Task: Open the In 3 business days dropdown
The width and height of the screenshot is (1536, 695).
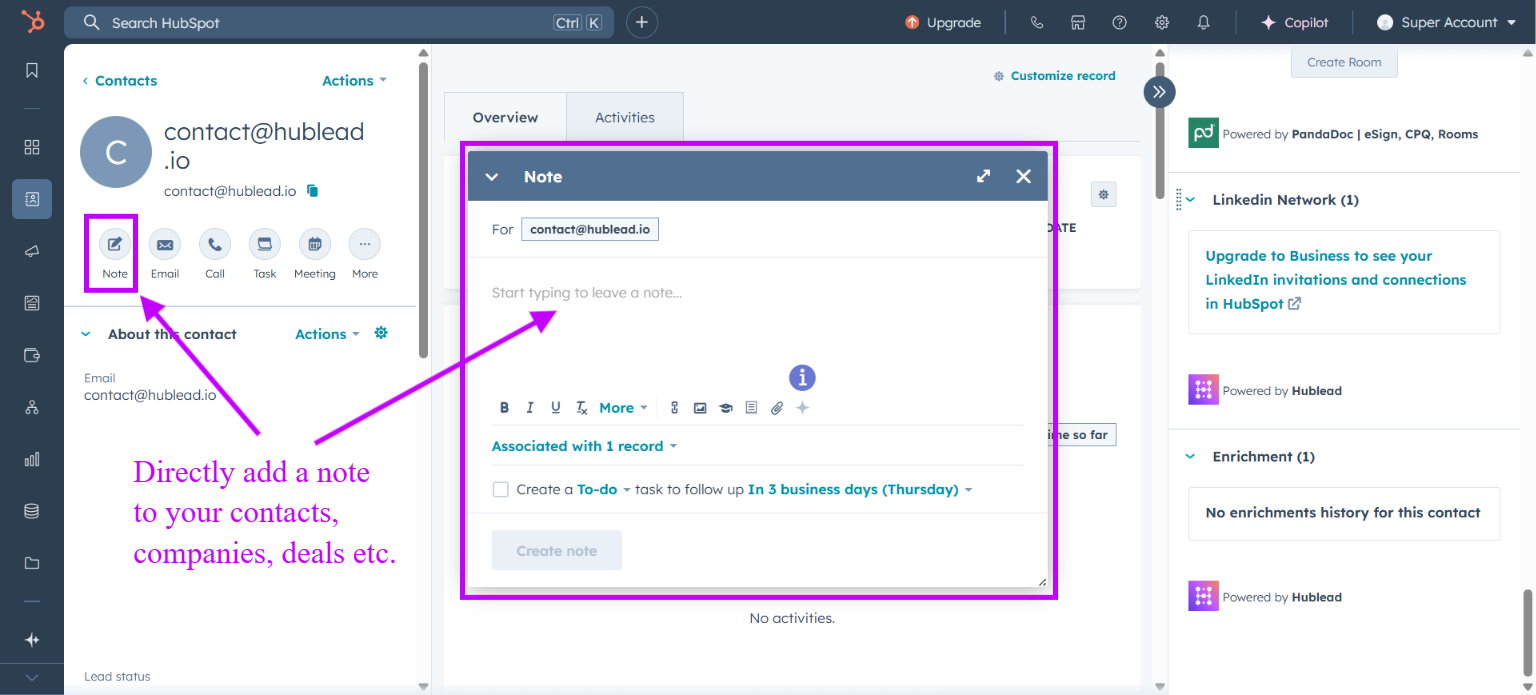Action: click(x=860, y=490)
